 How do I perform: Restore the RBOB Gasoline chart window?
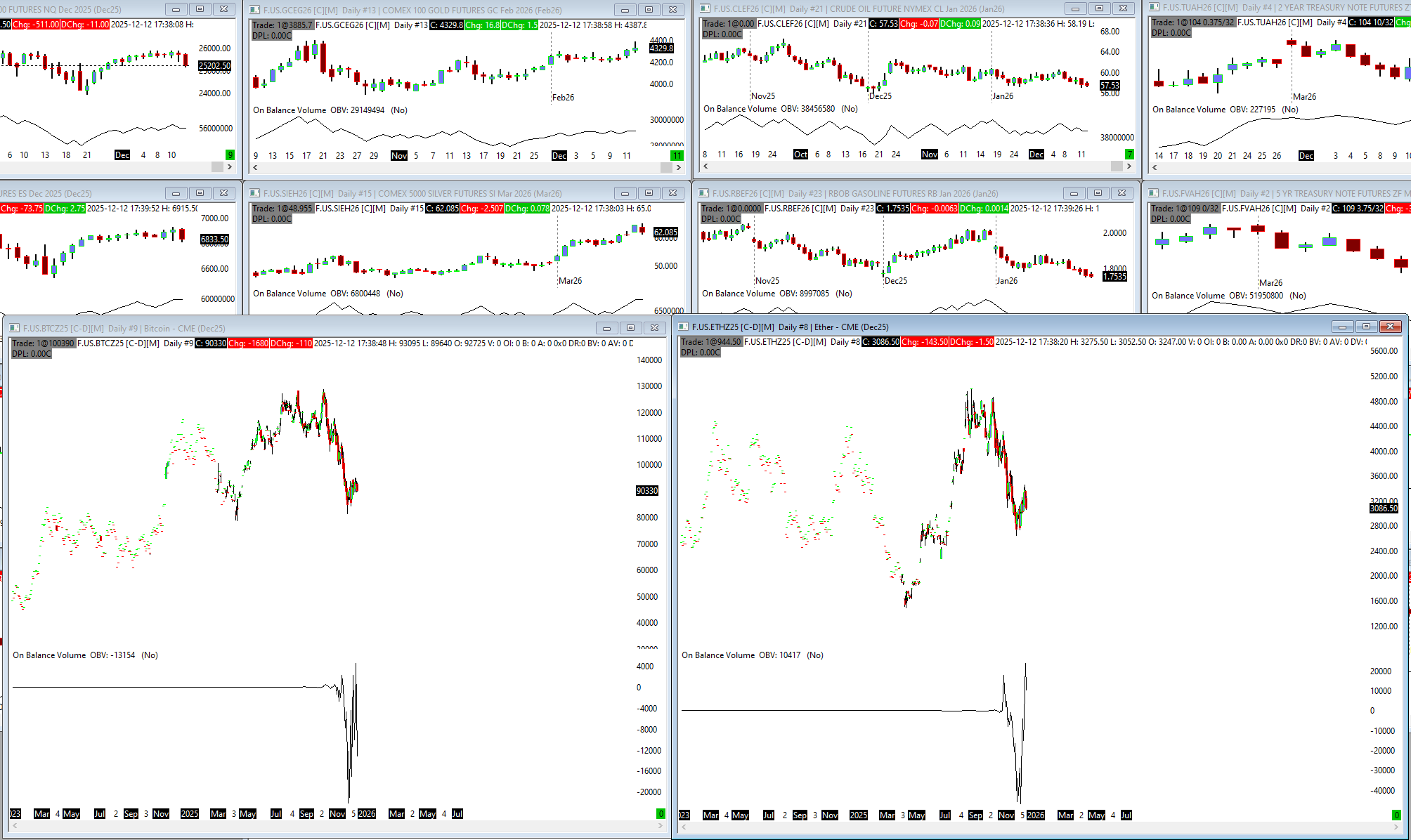(x=1098, y=193)
